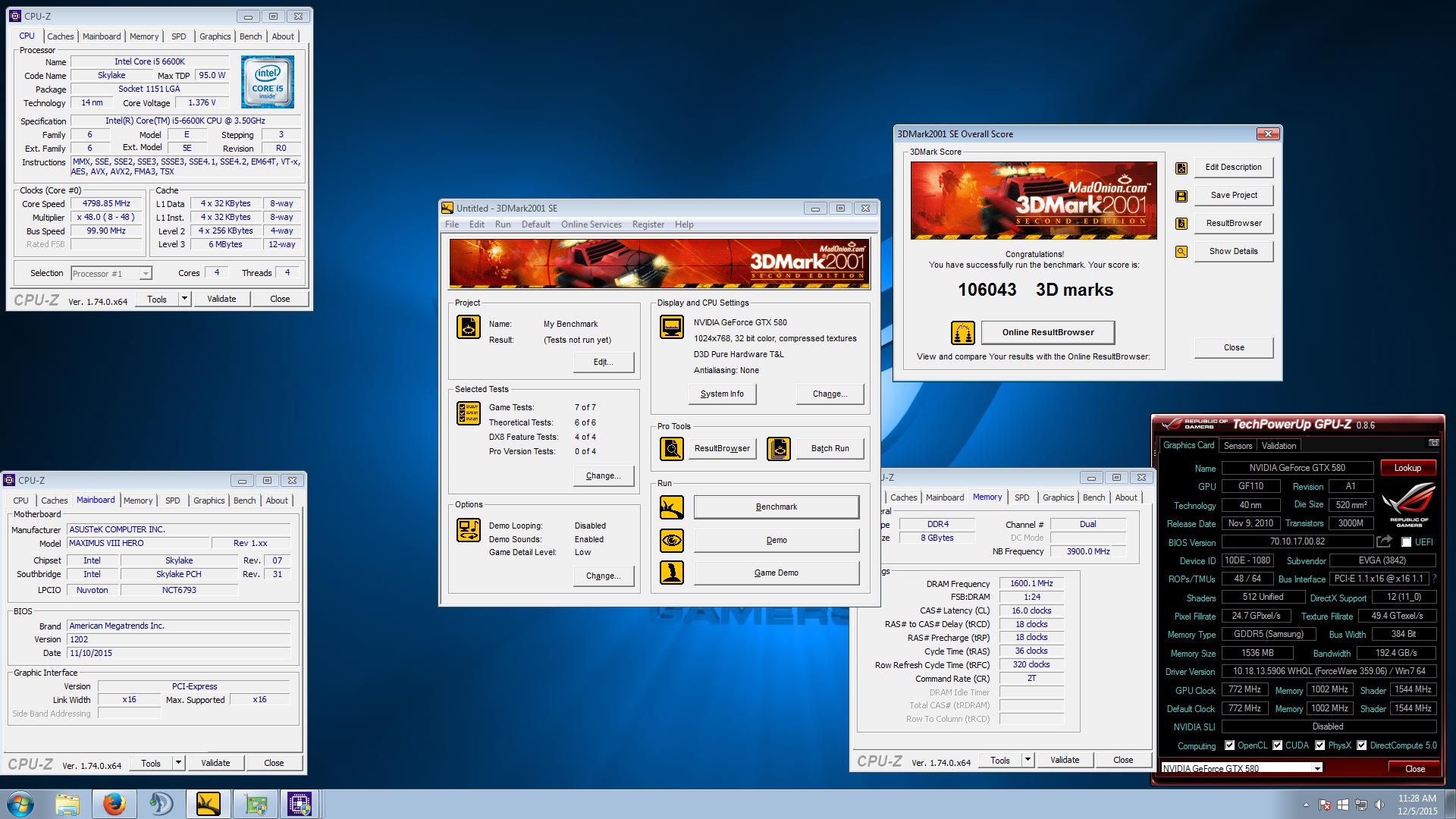Click the Save Project floppy icon
Viewport: 1456px width, 819px height.
coord(1181,196)
